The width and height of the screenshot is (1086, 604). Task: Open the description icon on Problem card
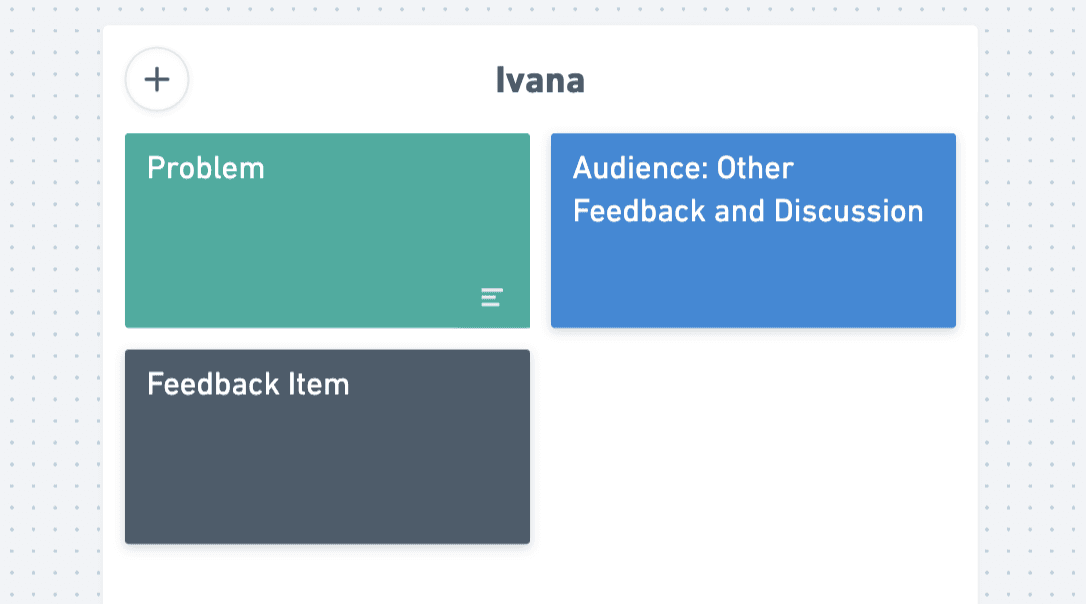point(491,297)
